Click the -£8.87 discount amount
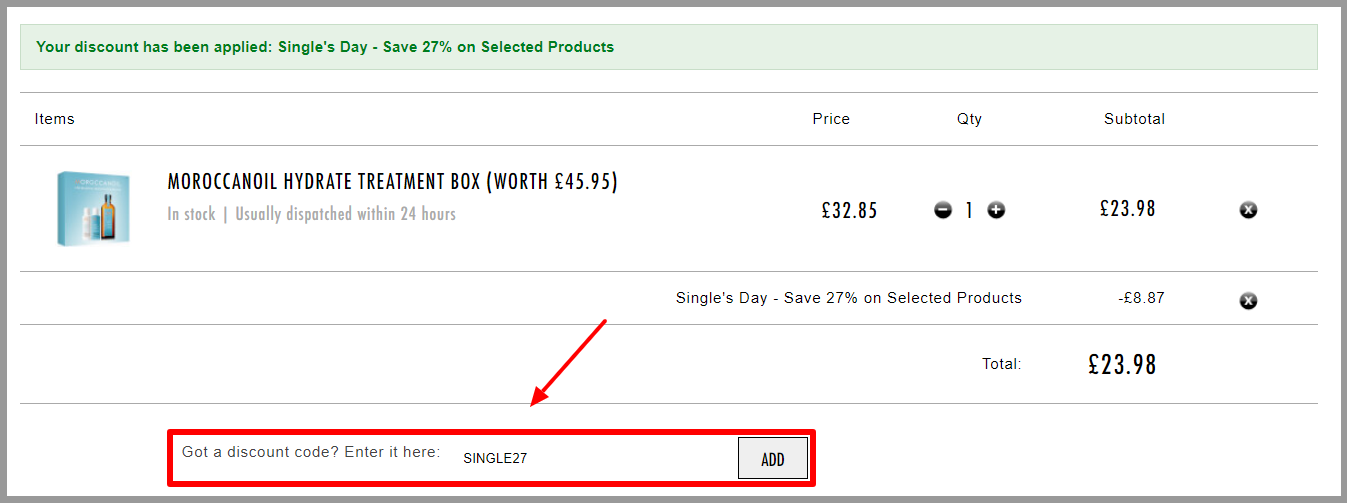Image resolution: width=1347 pixels, height=503 pixels. [1141, 298]
